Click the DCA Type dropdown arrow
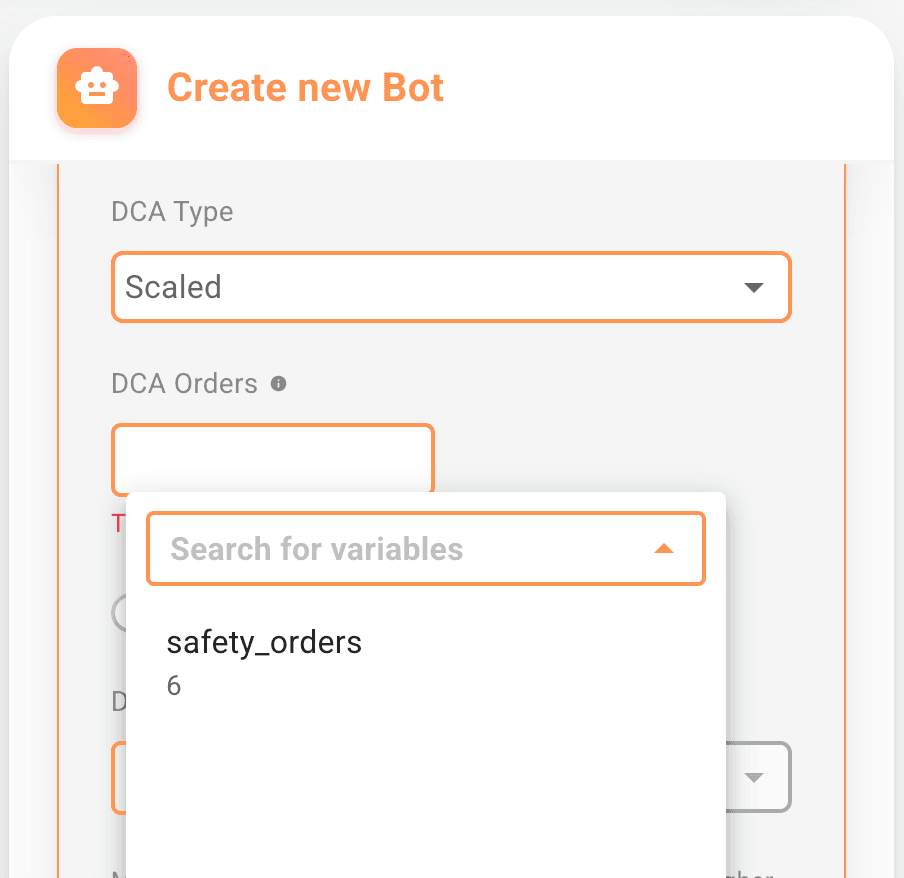904x878 pixels. (x=754, y=288)
